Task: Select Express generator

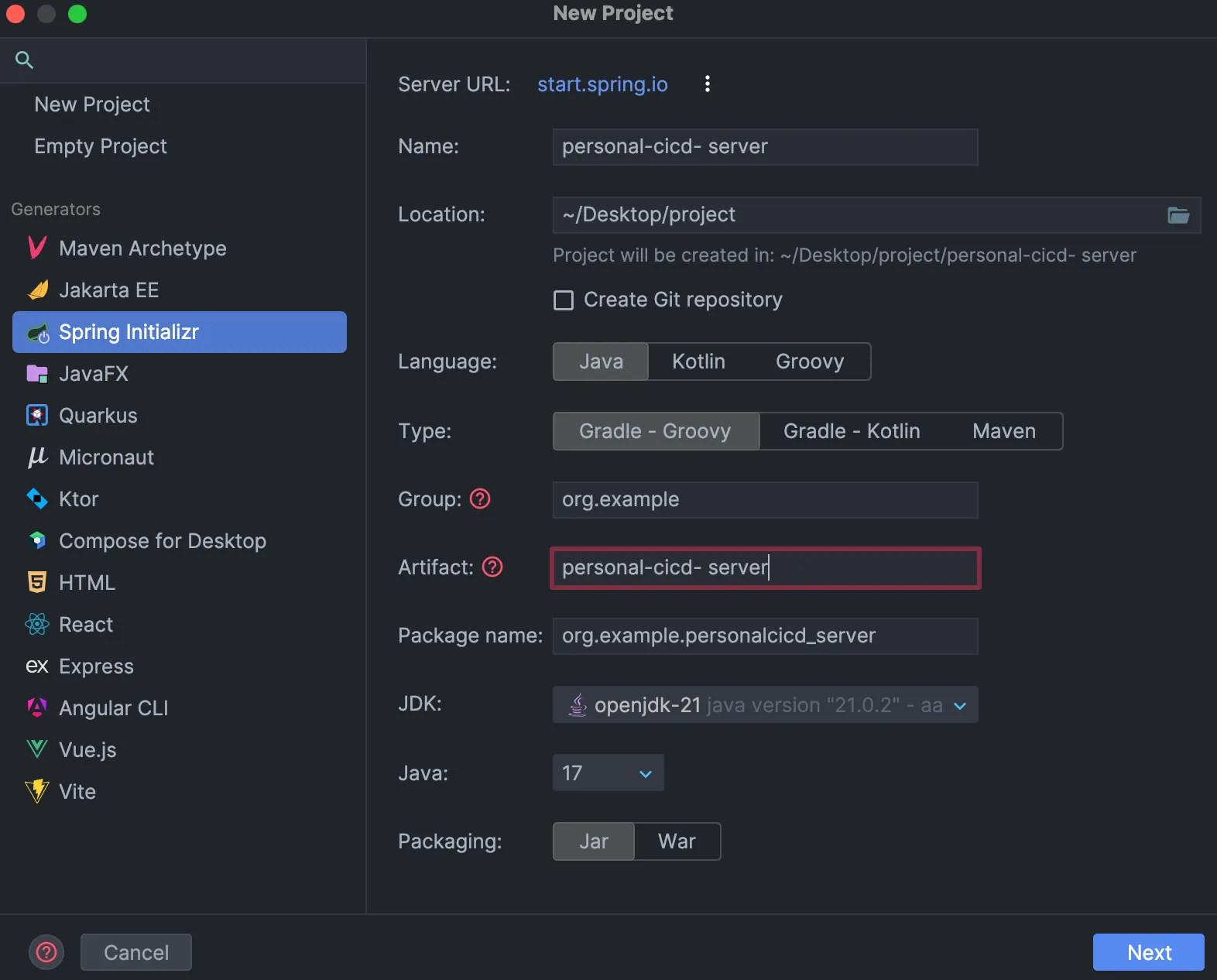Action: (180, 666)
